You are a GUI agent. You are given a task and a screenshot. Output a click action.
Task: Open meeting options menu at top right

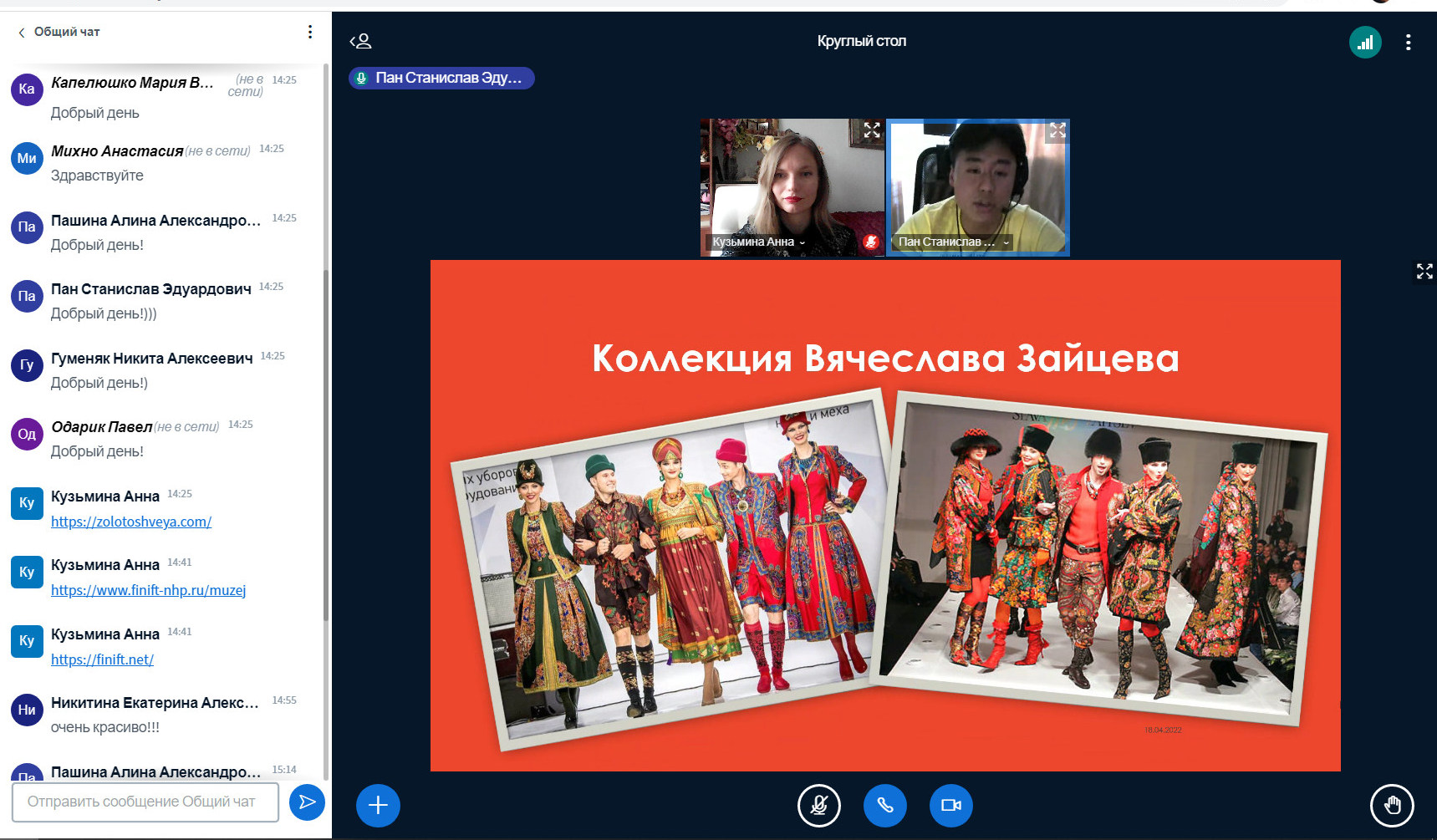pyautogui.click(x=1409, y=43)
